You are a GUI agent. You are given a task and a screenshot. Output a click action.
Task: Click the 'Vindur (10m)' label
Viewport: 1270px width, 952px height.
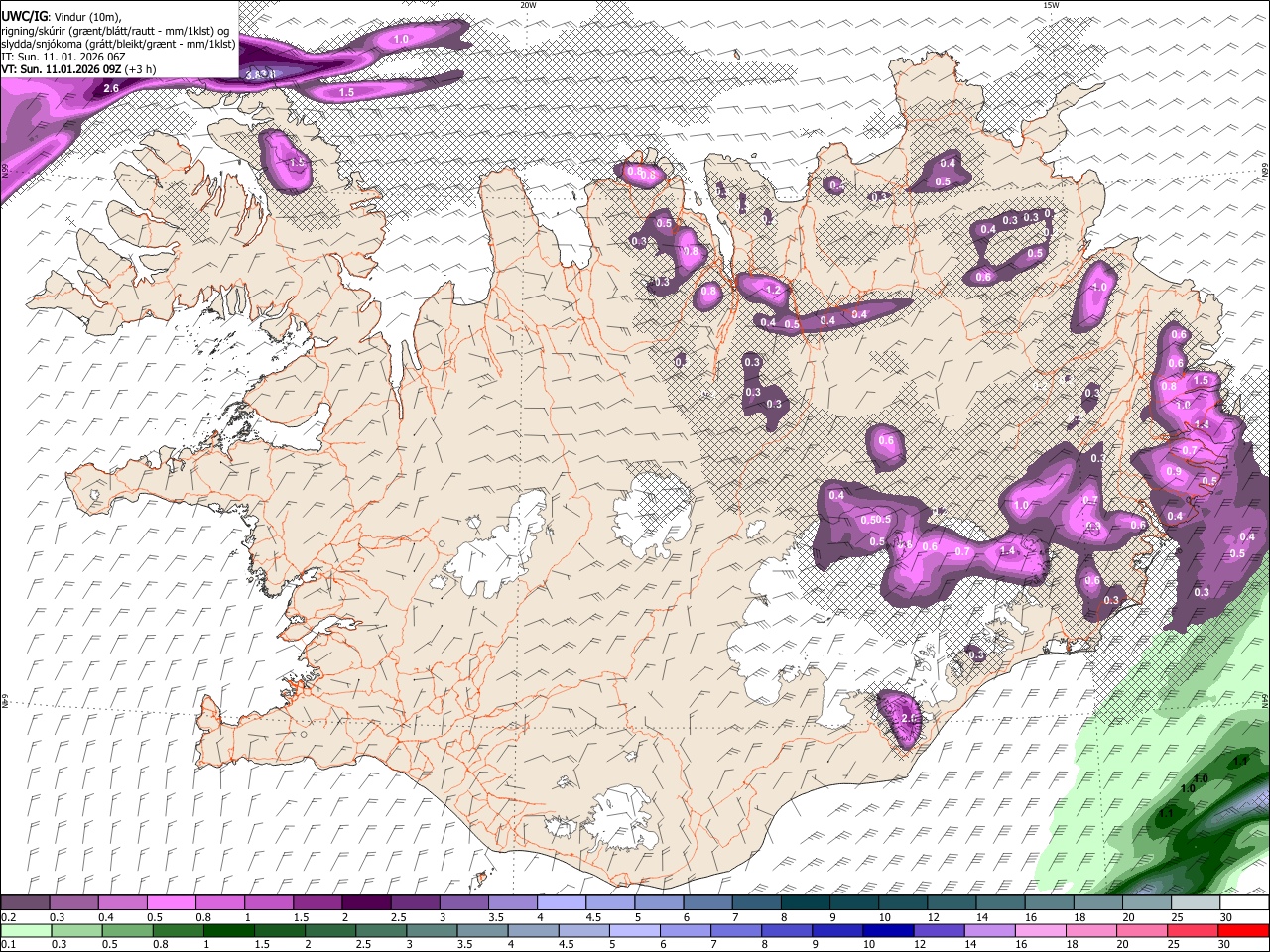tap(86, 16)
